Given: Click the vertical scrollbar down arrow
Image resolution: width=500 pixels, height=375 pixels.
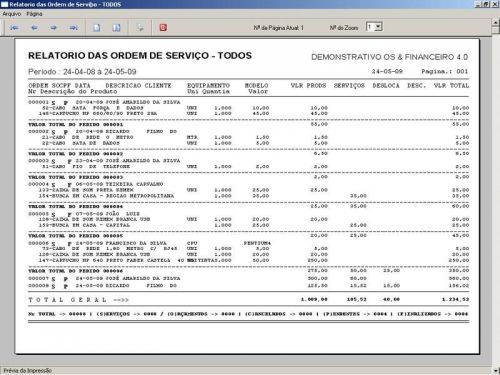Looking at the screenshot, I should click(496, 370).
